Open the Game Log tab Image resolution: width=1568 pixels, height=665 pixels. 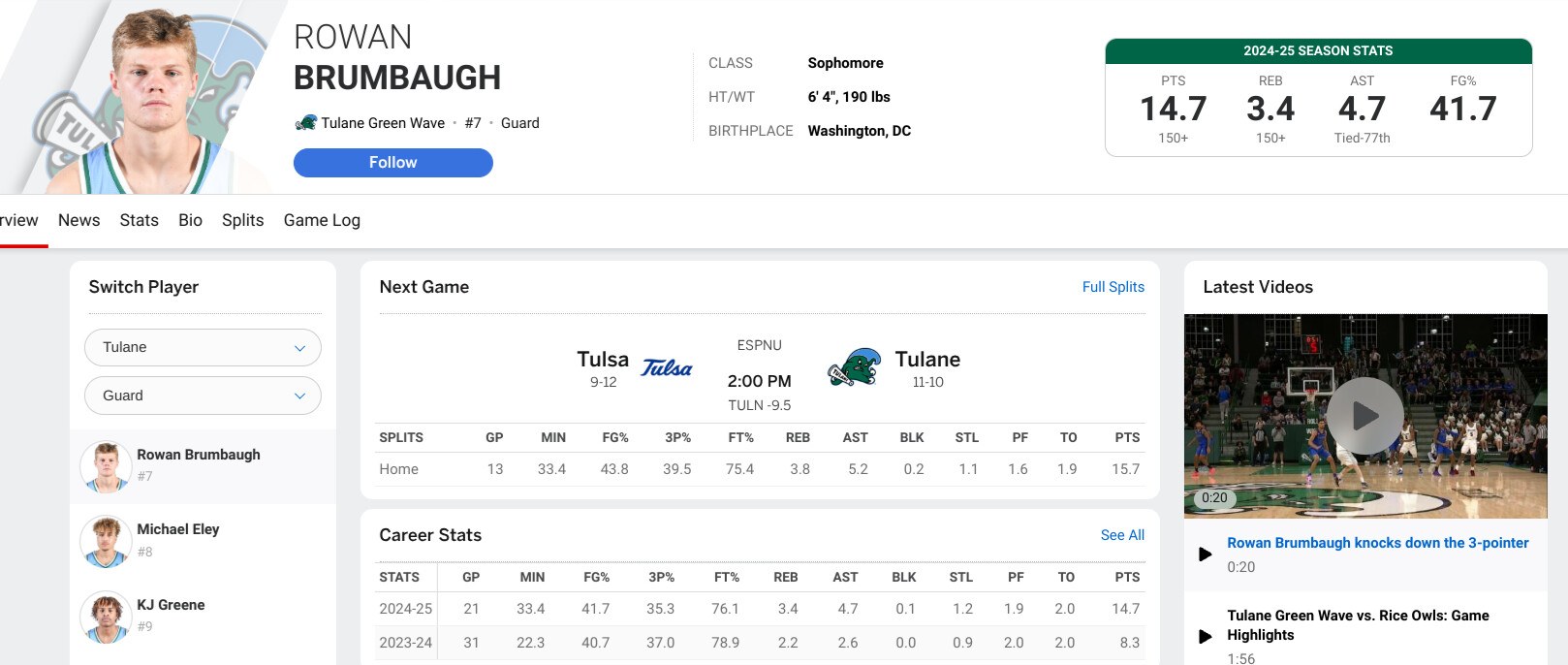[x=322, y=220]
